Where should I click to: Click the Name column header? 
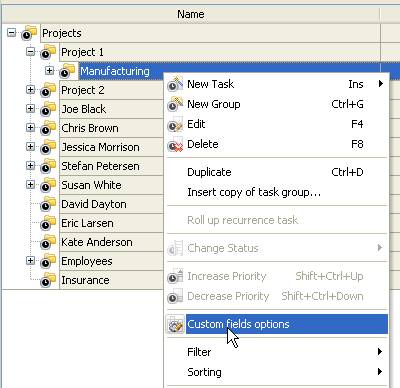pos(191,14)
